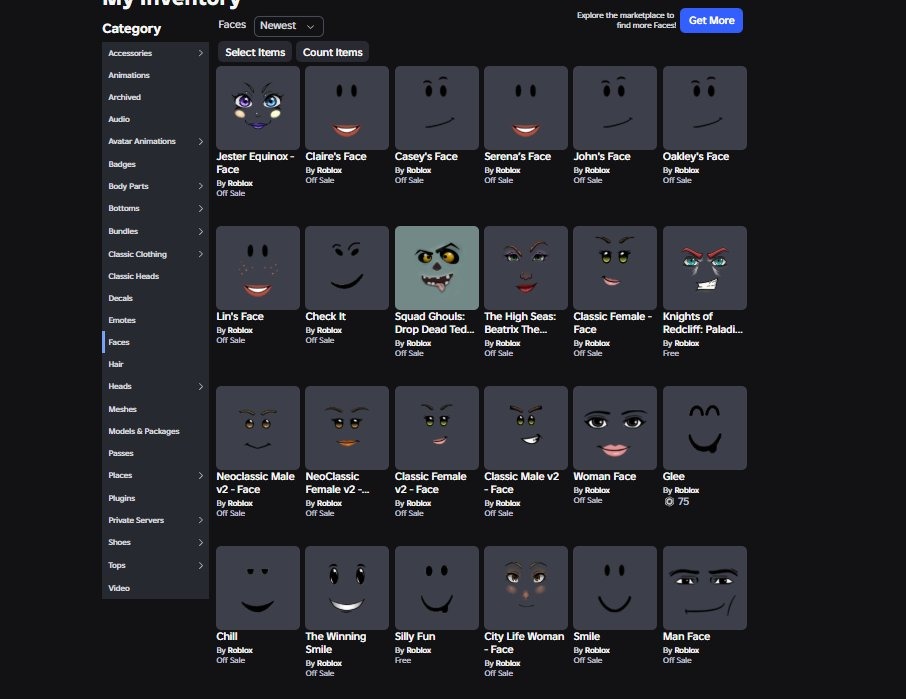Open the Silly Fun face thumbnail
Screen dimensions: 906x699
click(x=437, y=588)
